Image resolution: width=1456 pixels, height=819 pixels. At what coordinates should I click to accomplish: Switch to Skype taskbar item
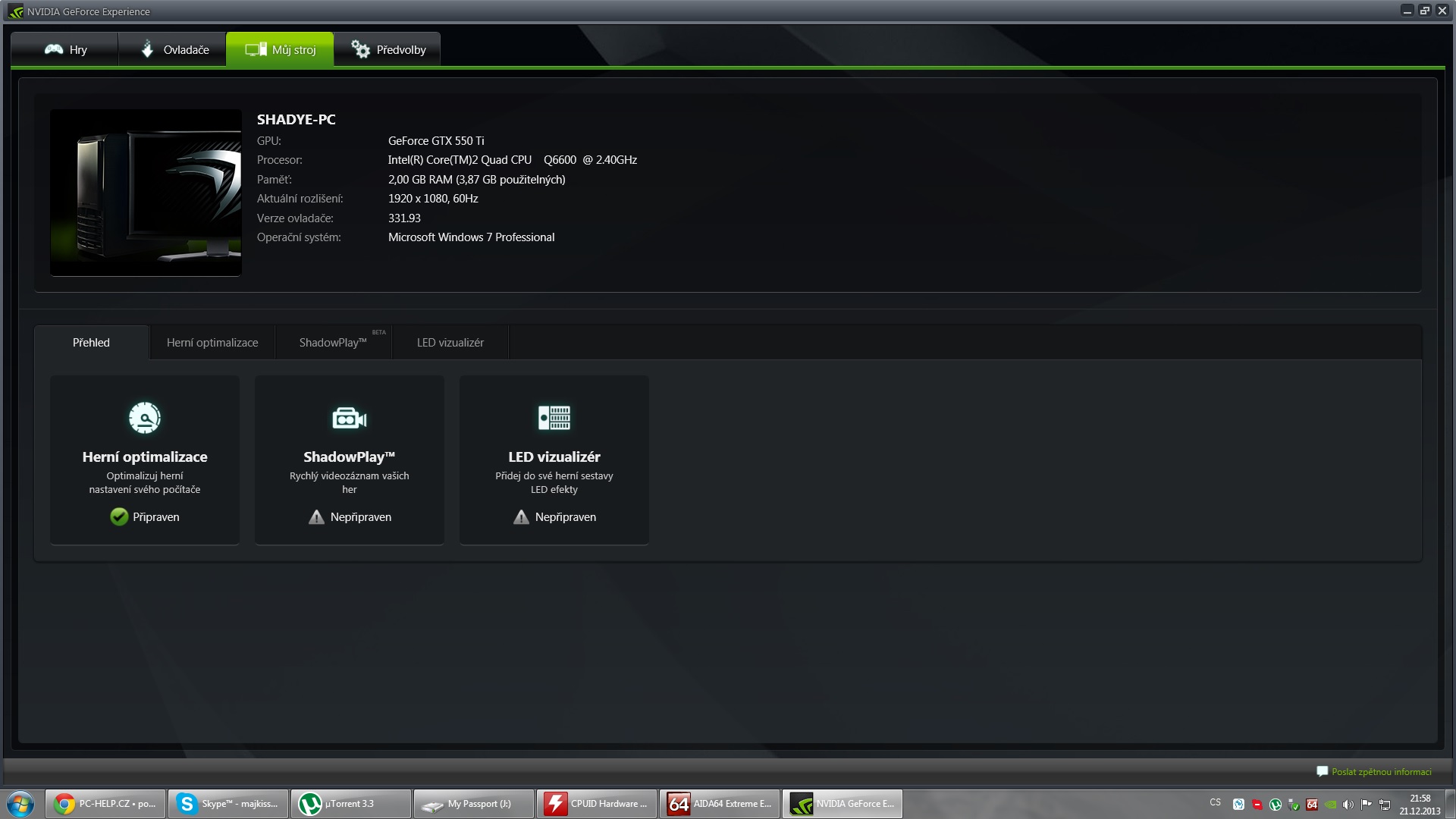coord(228,804)
